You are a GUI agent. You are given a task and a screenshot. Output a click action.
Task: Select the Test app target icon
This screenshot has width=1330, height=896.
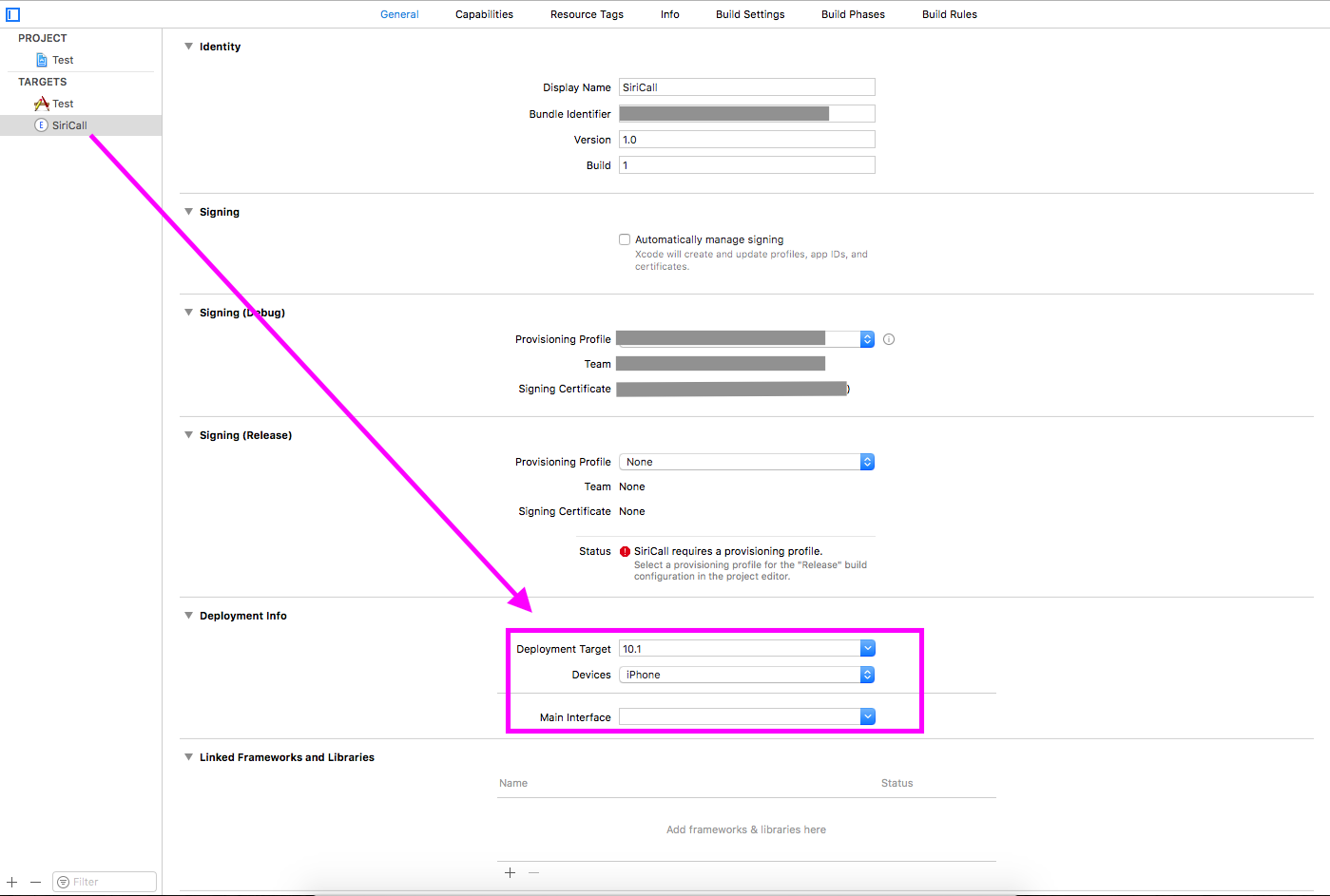(42, 104)
